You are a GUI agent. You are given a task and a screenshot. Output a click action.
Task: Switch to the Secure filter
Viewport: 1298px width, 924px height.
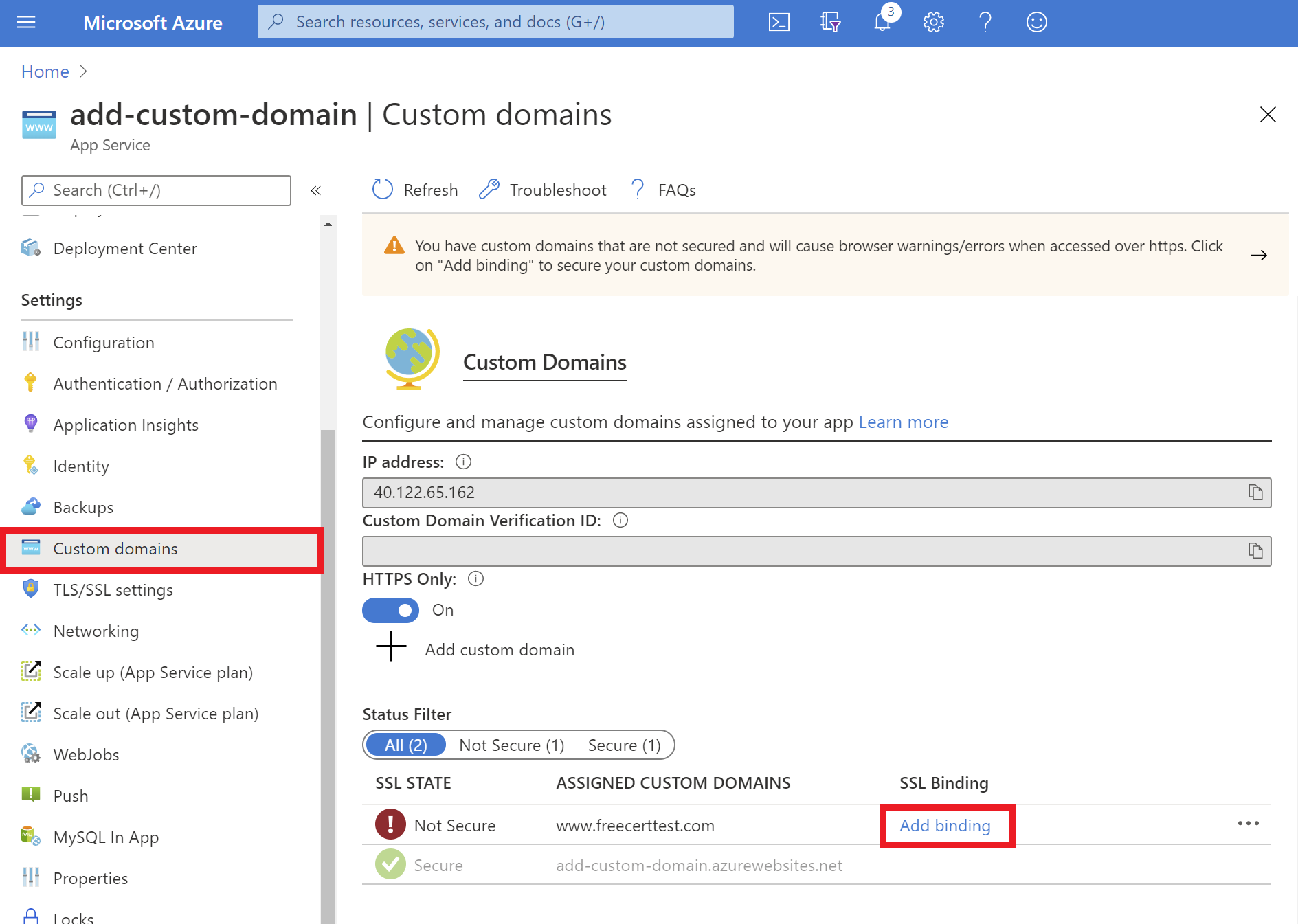click(x=623, y=745)
